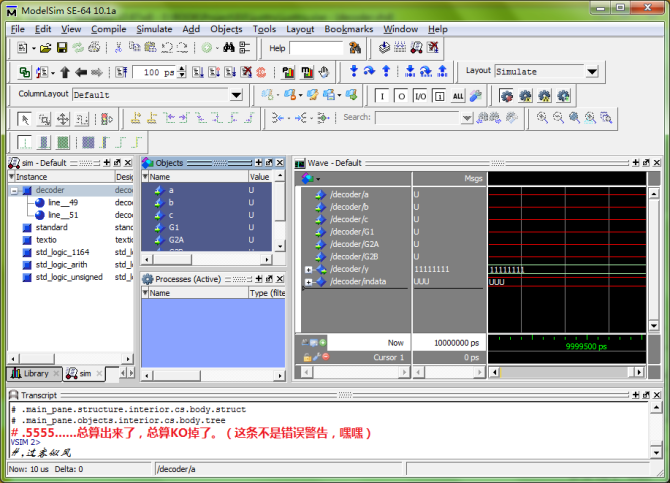The width and height of the screenshot is (670, 483).
Task: Click the Continue Run icon
Action: pyautogui.click(x=214, y=72)
